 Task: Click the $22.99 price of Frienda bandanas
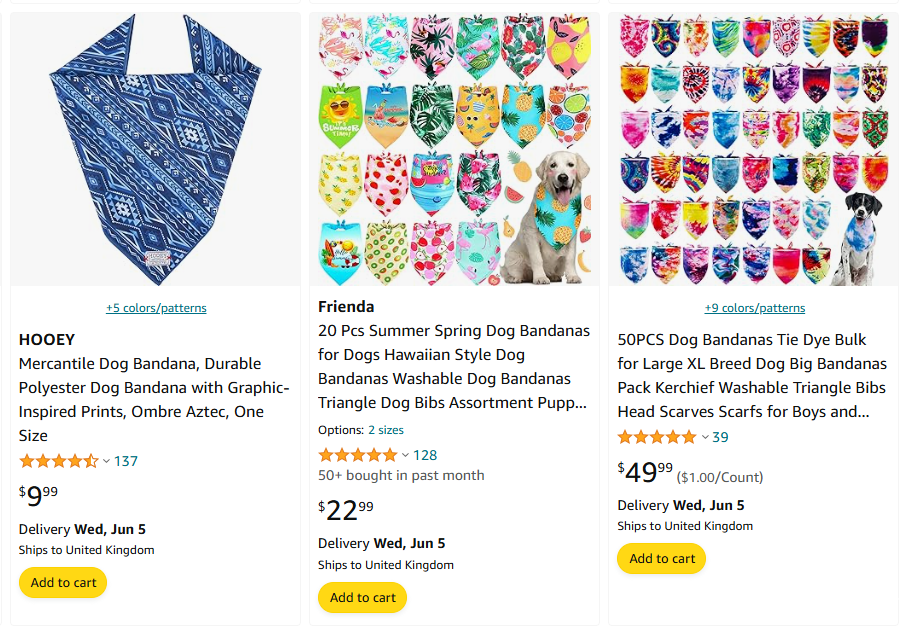click(346, 510)
